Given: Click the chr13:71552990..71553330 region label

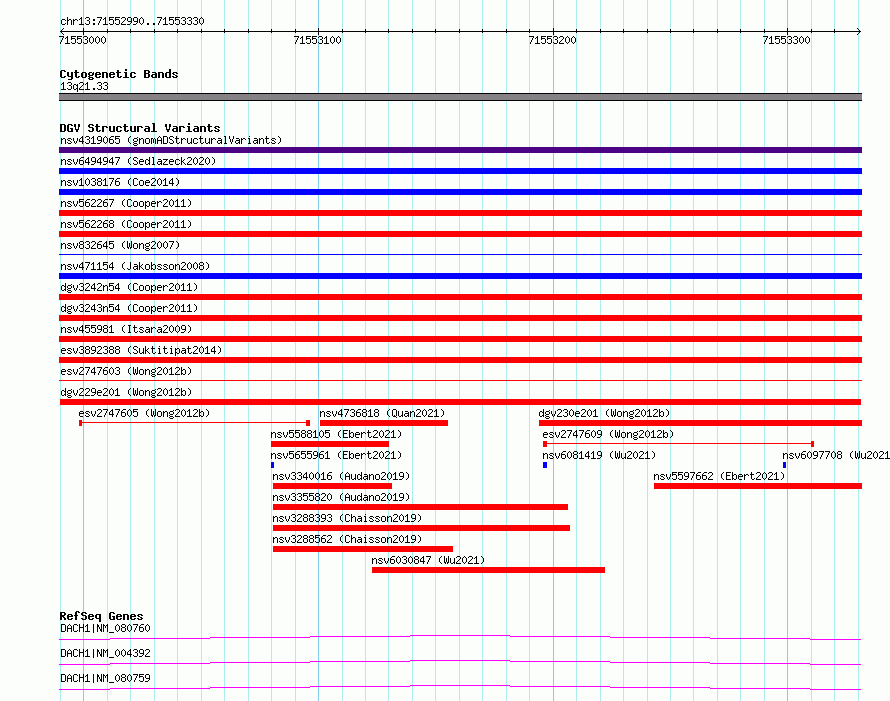Looking at the screenshot, I should tap(132, 21).
